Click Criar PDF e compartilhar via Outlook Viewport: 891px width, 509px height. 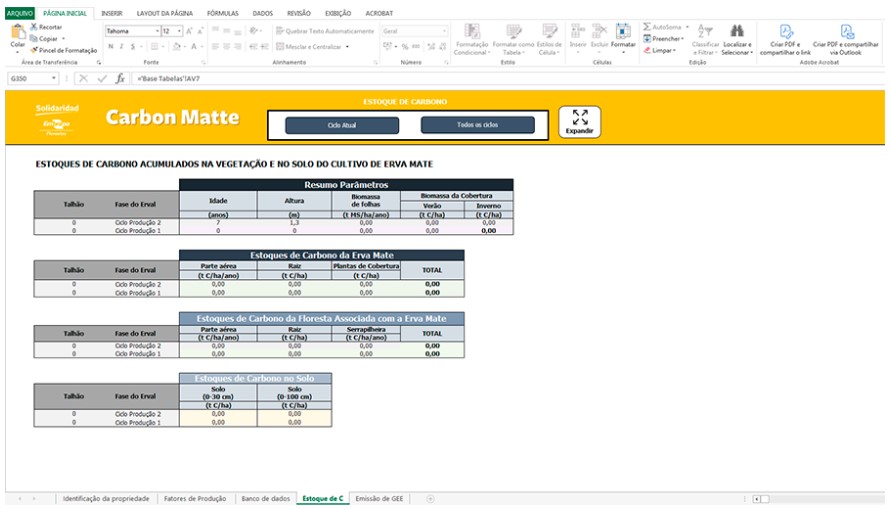846,39
